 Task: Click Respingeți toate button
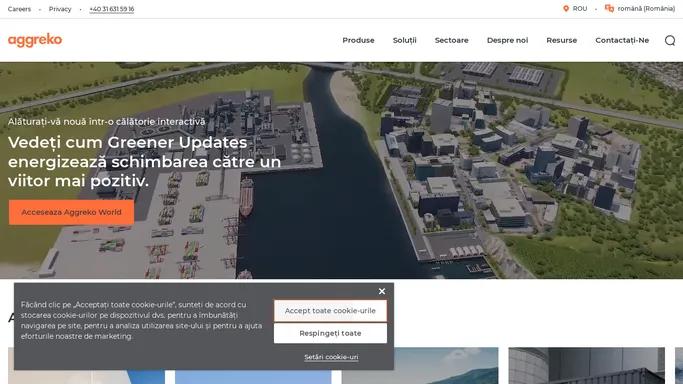[x=330, y=333]
